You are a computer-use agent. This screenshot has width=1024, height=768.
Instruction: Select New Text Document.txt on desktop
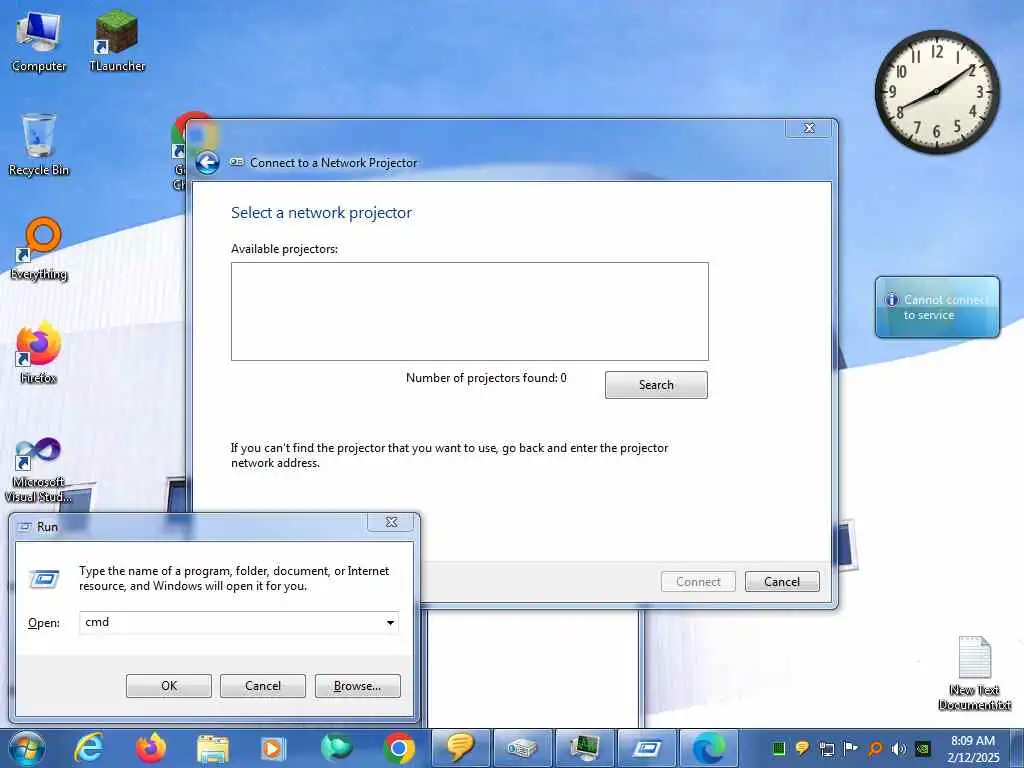(x=974, y=674)
